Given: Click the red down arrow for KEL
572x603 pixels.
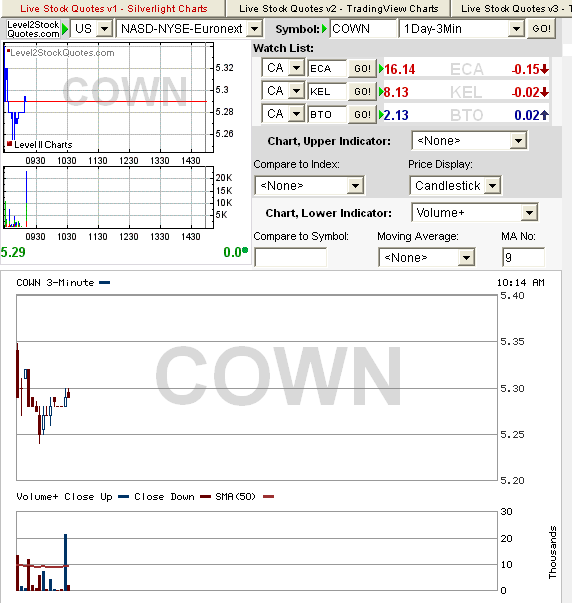Looking at the screenshot, I should tap(544, 93).
